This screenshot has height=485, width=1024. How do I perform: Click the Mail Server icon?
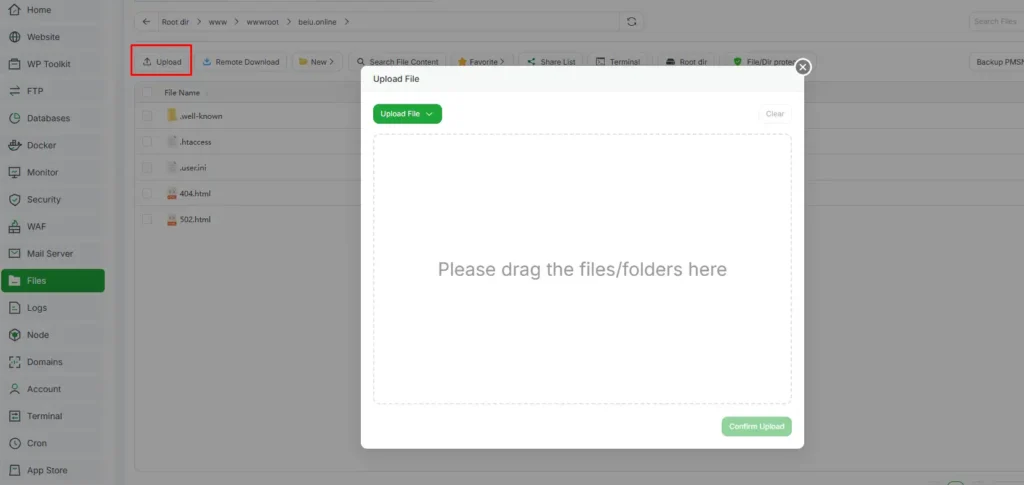point(16,253)
